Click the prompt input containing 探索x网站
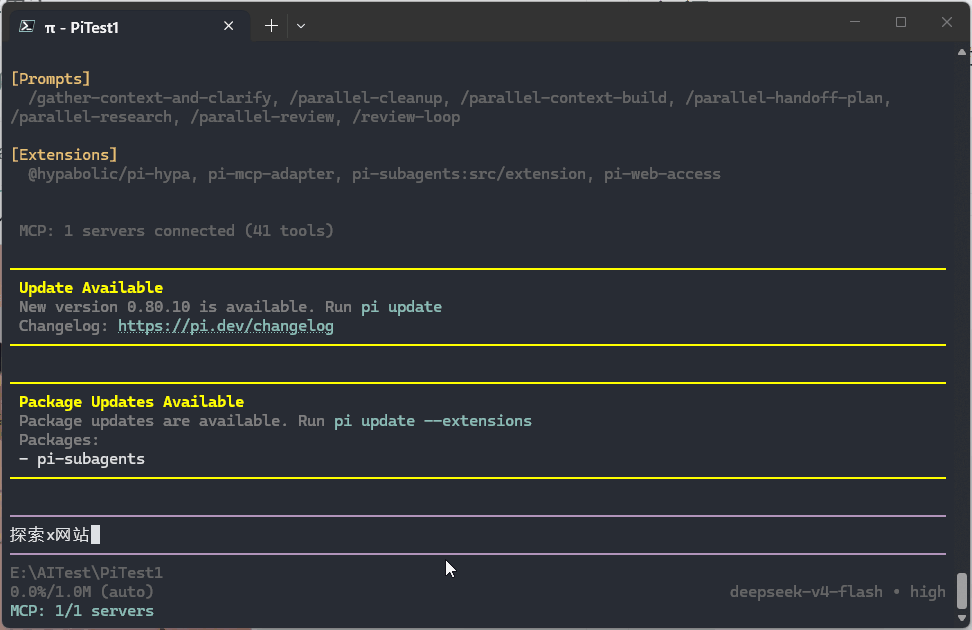Screen dimensions: 972x630 (x=477, y=535)
